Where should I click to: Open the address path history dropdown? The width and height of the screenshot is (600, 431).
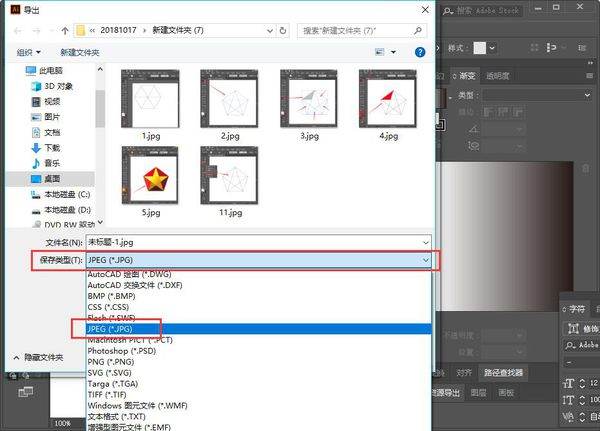(270, 31)
